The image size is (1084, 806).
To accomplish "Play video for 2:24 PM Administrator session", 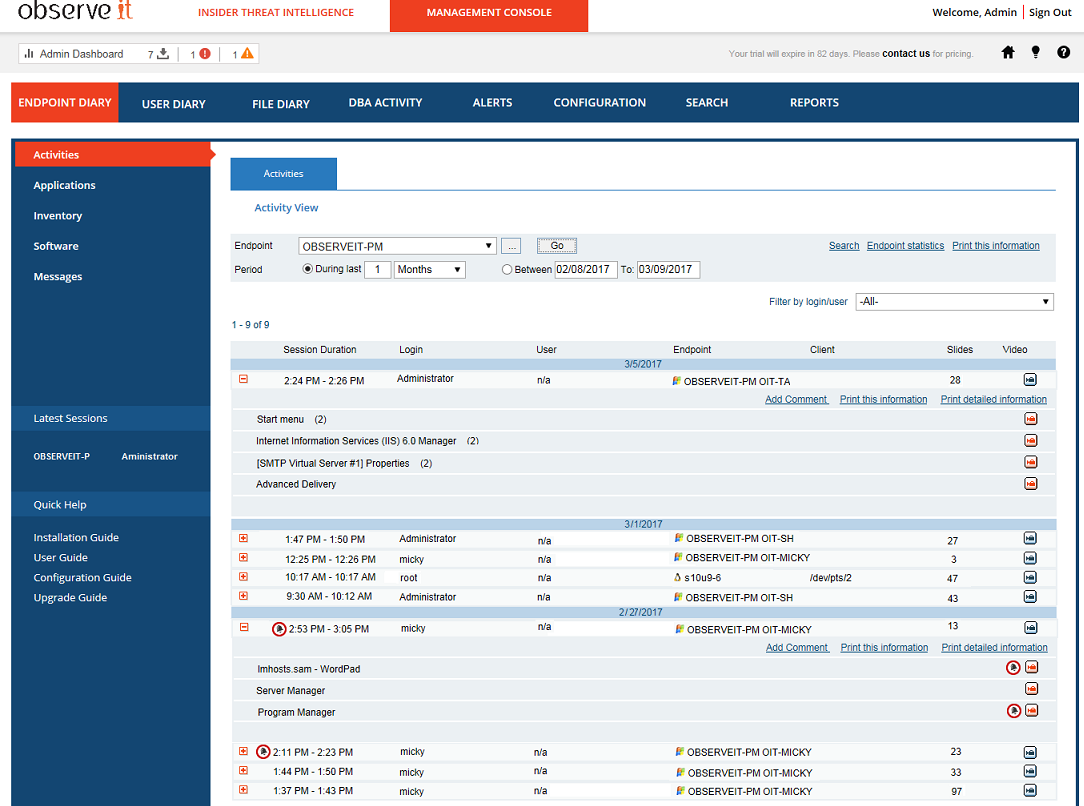I will pos(1030,380).
